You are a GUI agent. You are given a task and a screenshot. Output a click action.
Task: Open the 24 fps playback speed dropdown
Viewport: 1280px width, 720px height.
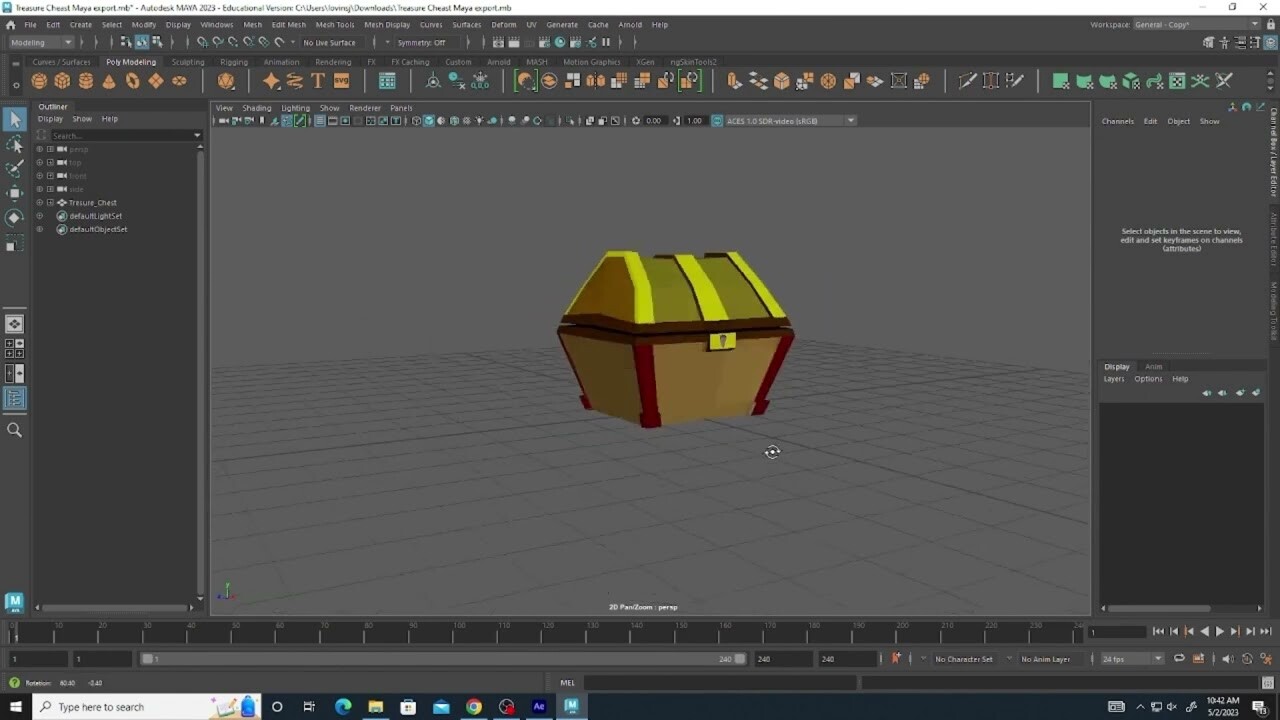[x=1157, y=658]
